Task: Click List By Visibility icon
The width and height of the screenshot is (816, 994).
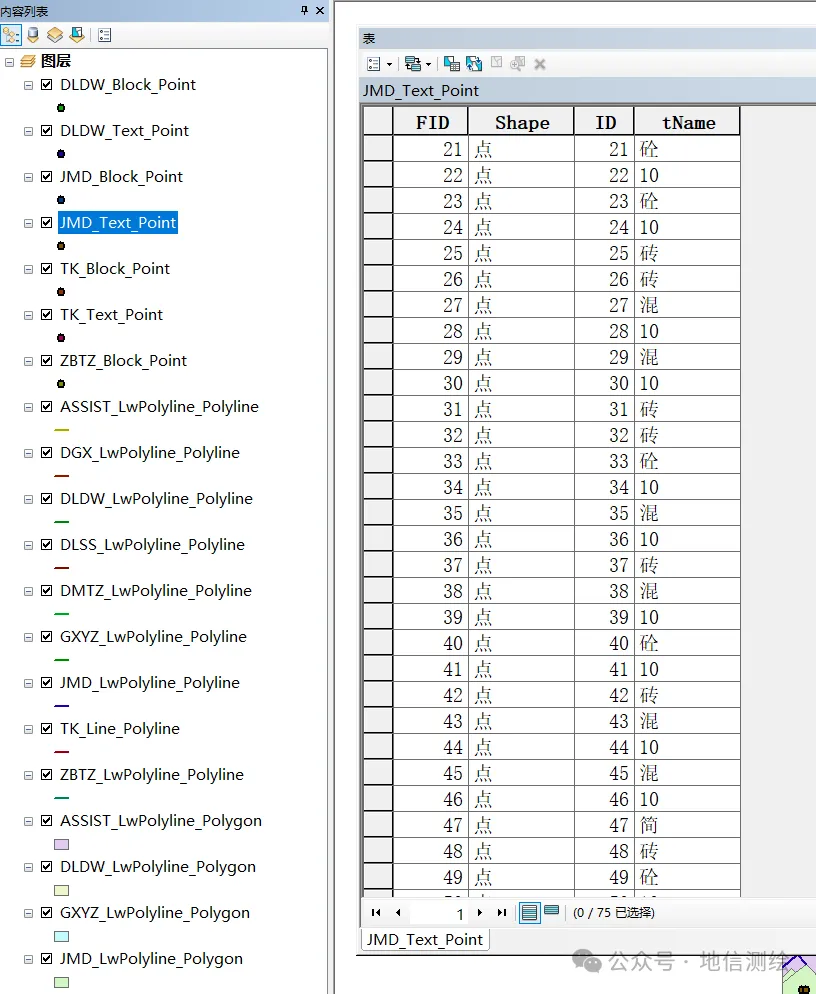Action: click(55, 35)
